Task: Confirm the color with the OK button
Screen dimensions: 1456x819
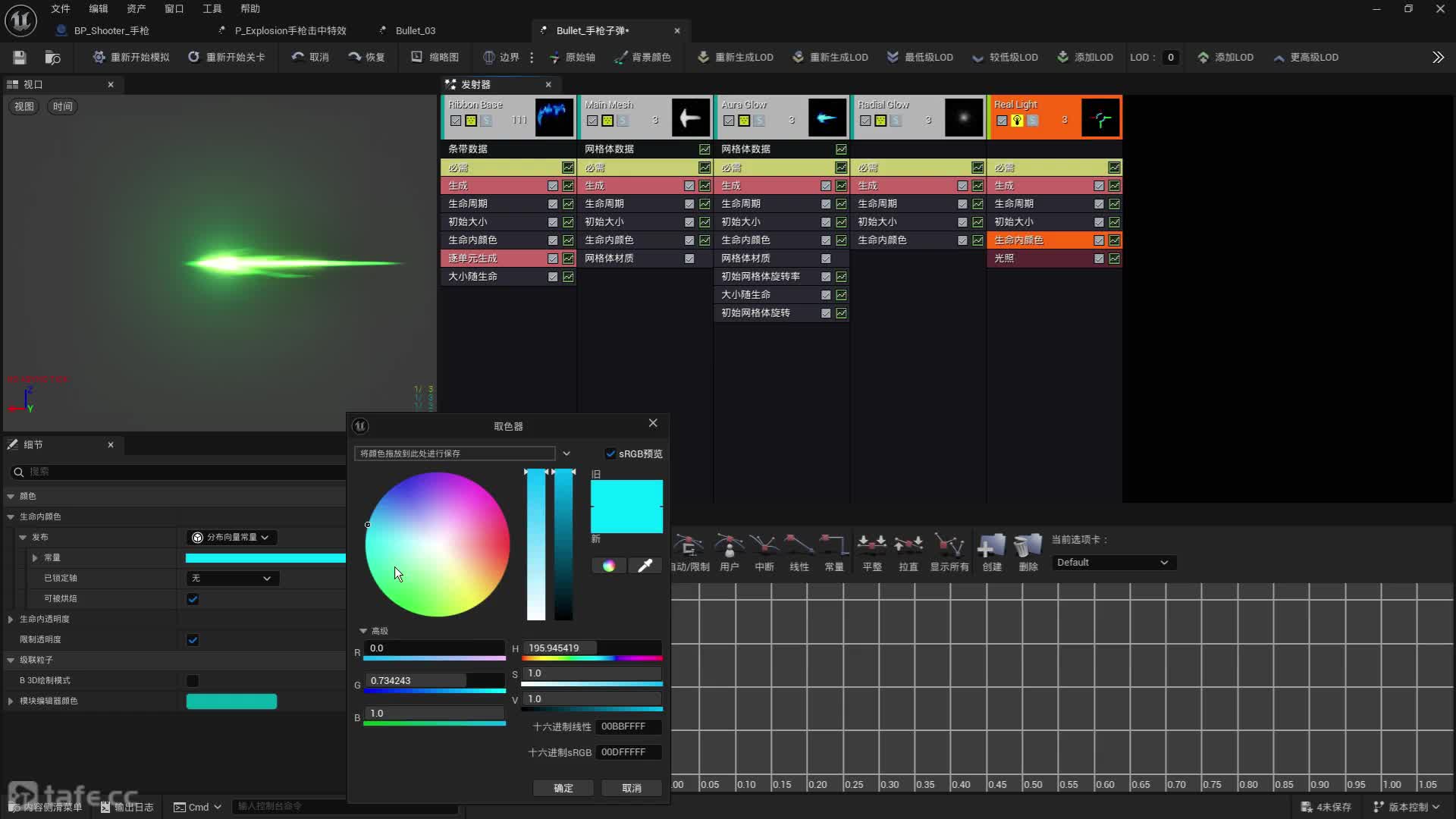Action: click(x=563, y=788)
